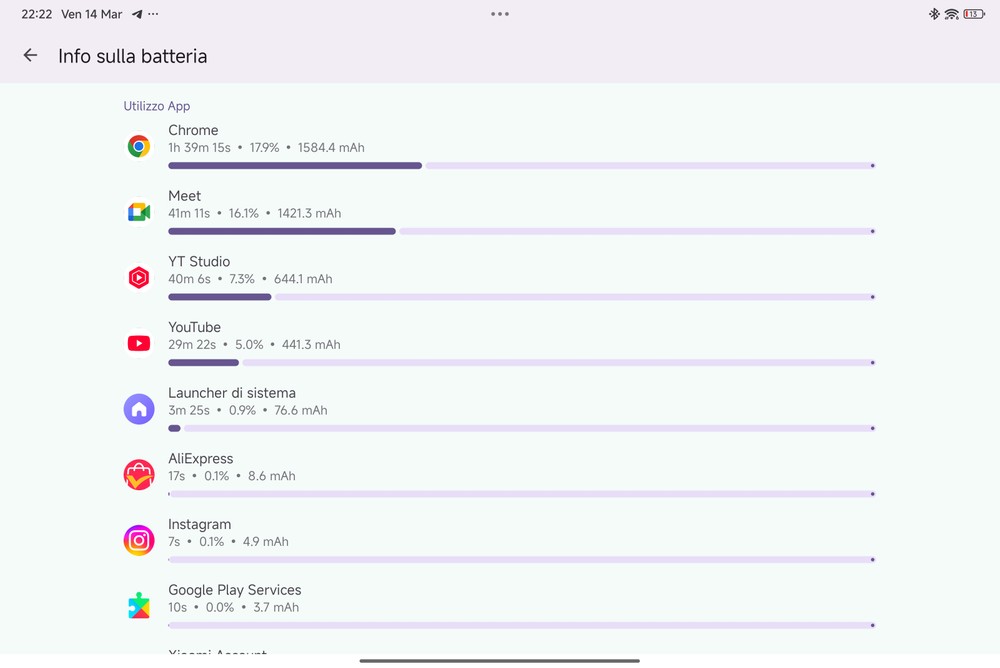
Task: Tap the Google Play Services icon
Action: click(139, 606)
